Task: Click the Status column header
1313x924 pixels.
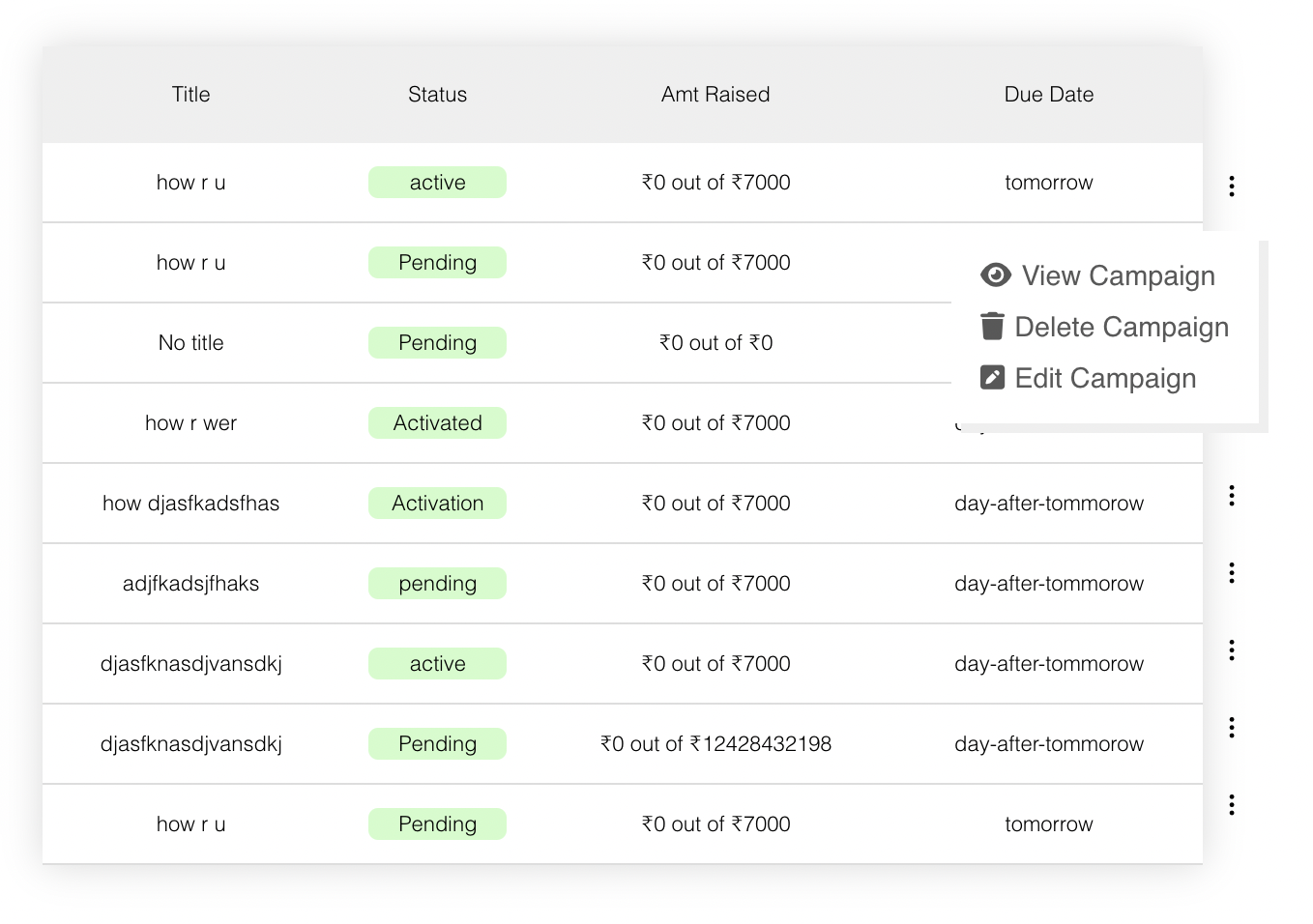Action: (x=437, y=95)
